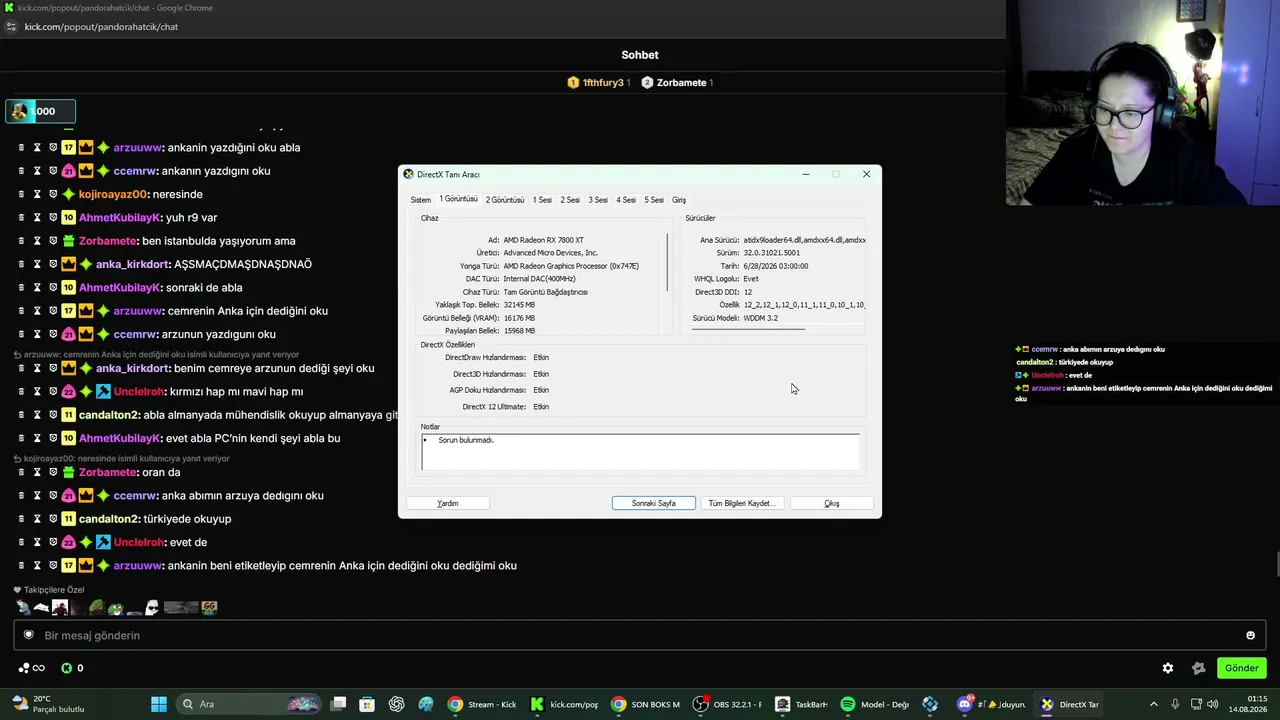Click the "Sorun bulunmadı." note

[466, 440]
